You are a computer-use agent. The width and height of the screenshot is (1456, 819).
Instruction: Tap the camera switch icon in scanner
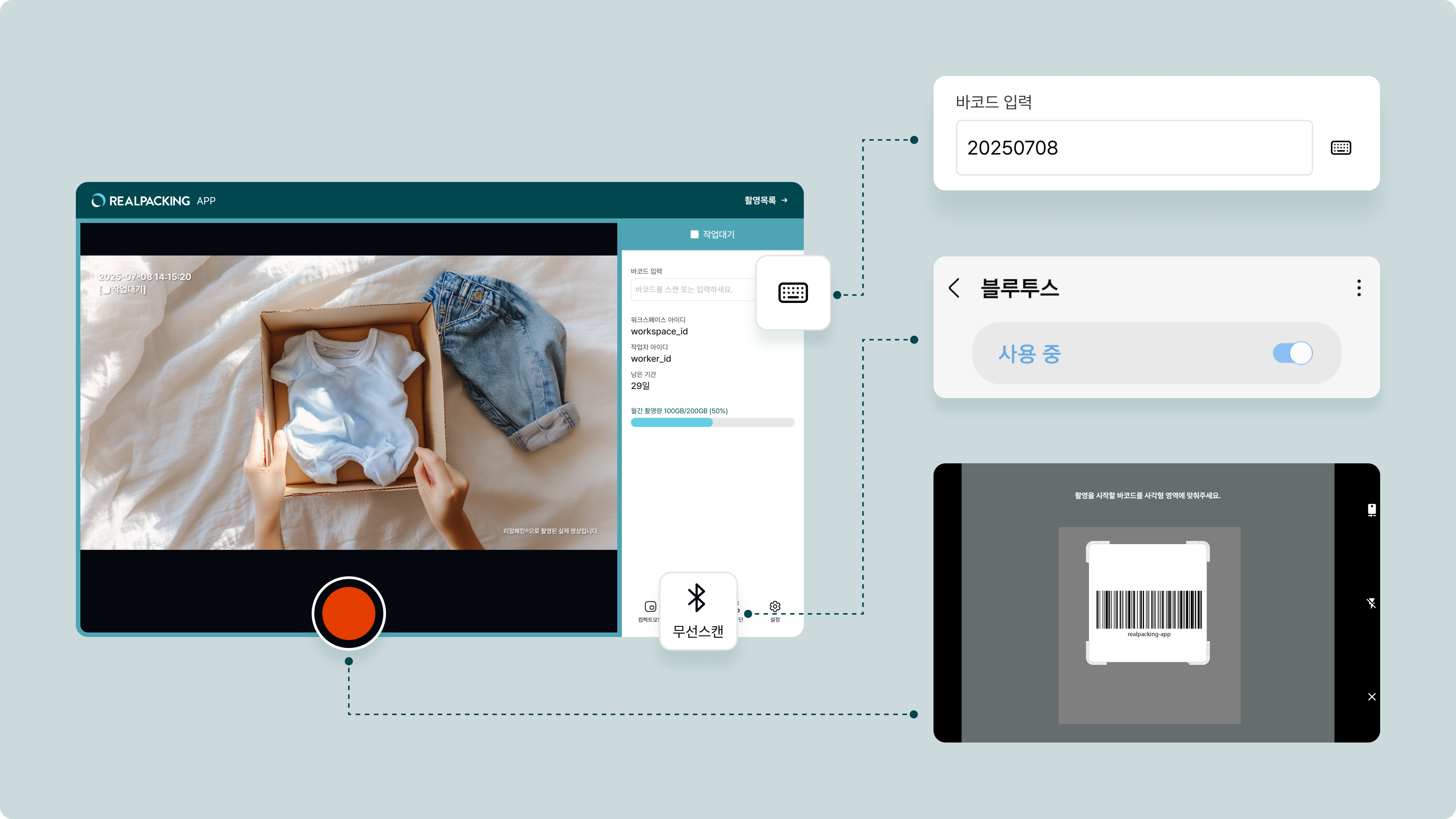click(x=1371, y=509)
